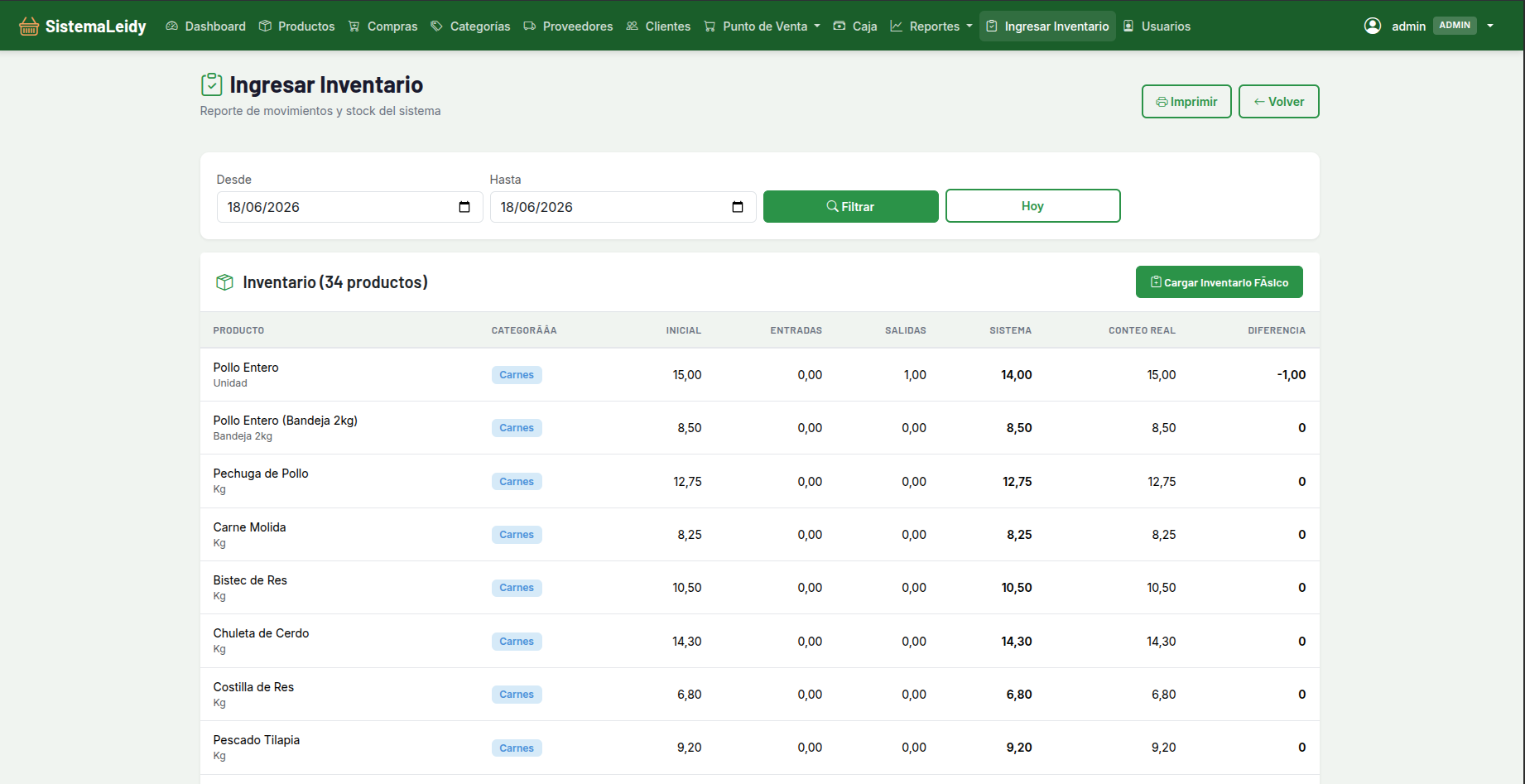Open the Dashboard menu item
Viewport: 1525px width, 784px height.
pos(206,26)
